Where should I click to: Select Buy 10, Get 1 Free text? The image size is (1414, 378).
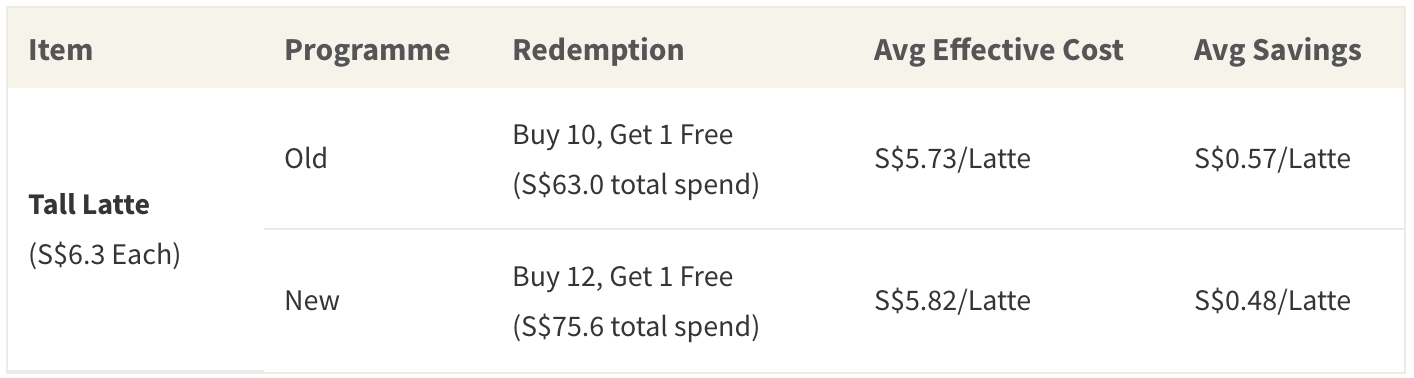(x=623, y=134)
